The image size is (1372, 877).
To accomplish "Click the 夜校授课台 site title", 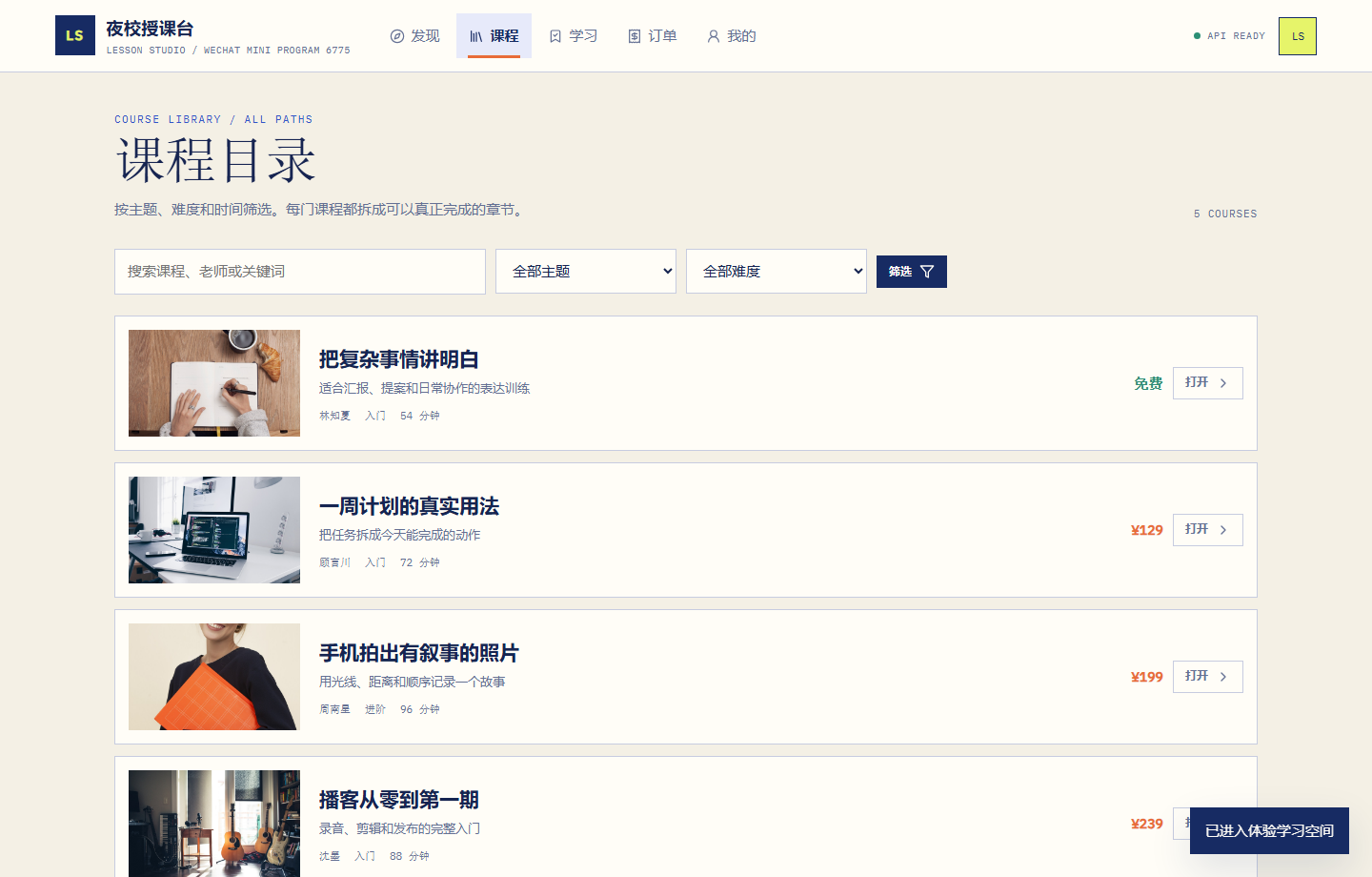I will click(150, 29).
